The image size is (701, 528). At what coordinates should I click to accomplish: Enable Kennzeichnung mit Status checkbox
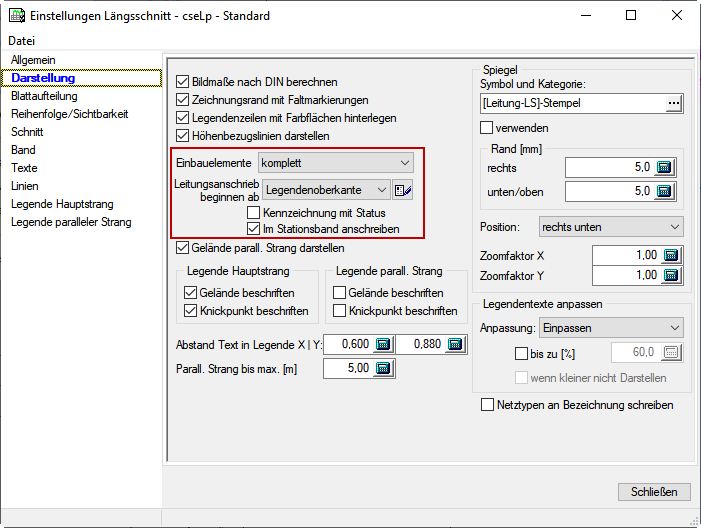tap(254, 213)
